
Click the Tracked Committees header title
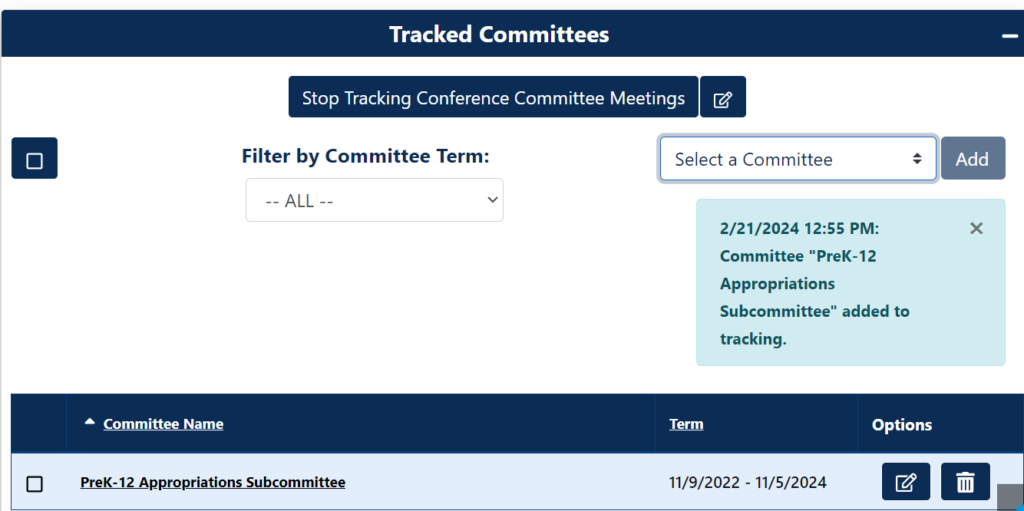(499, 35)
